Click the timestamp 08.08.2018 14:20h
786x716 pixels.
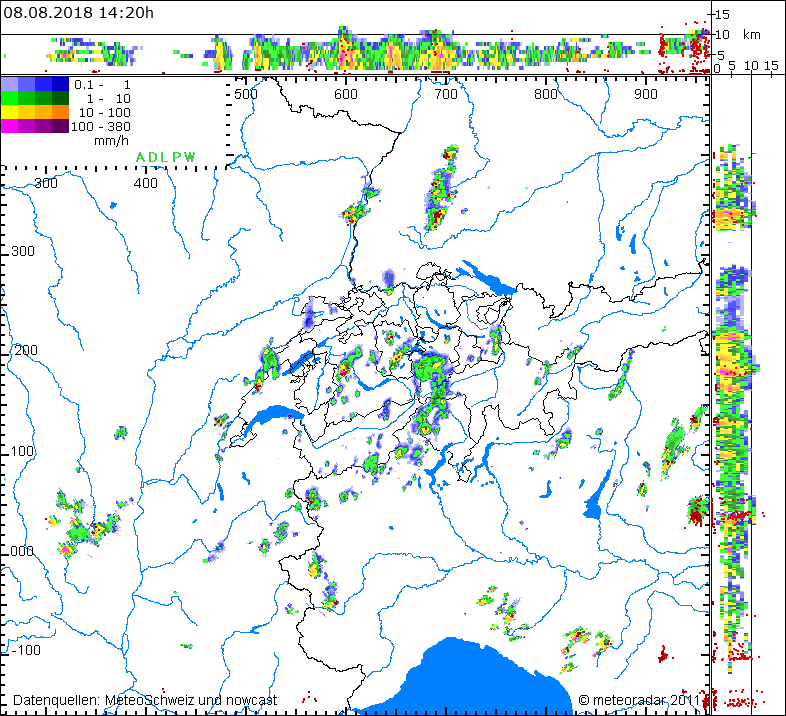(x=79, y=13)
